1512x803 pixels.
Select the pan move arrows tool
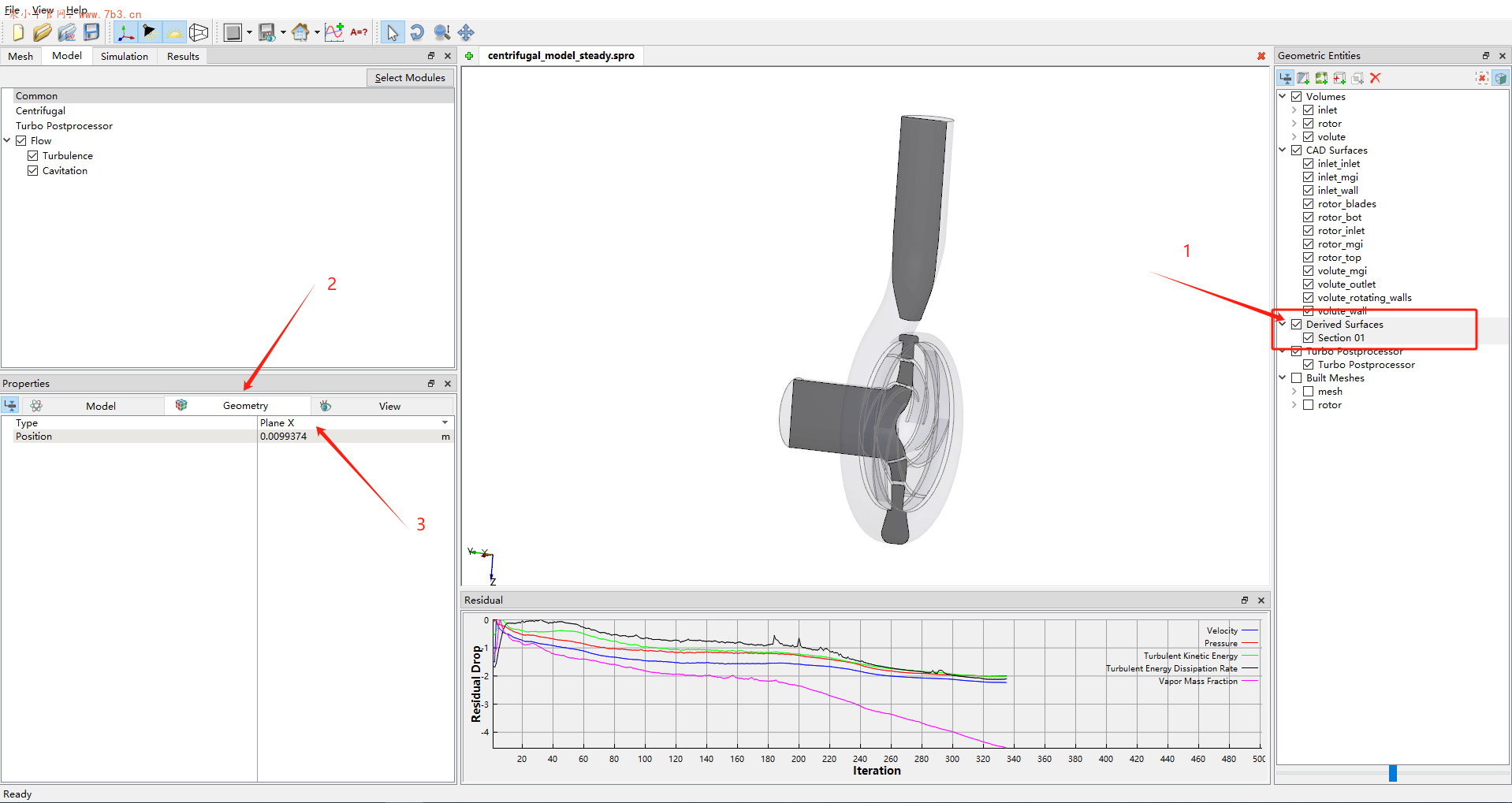click(x=466, y=32)
